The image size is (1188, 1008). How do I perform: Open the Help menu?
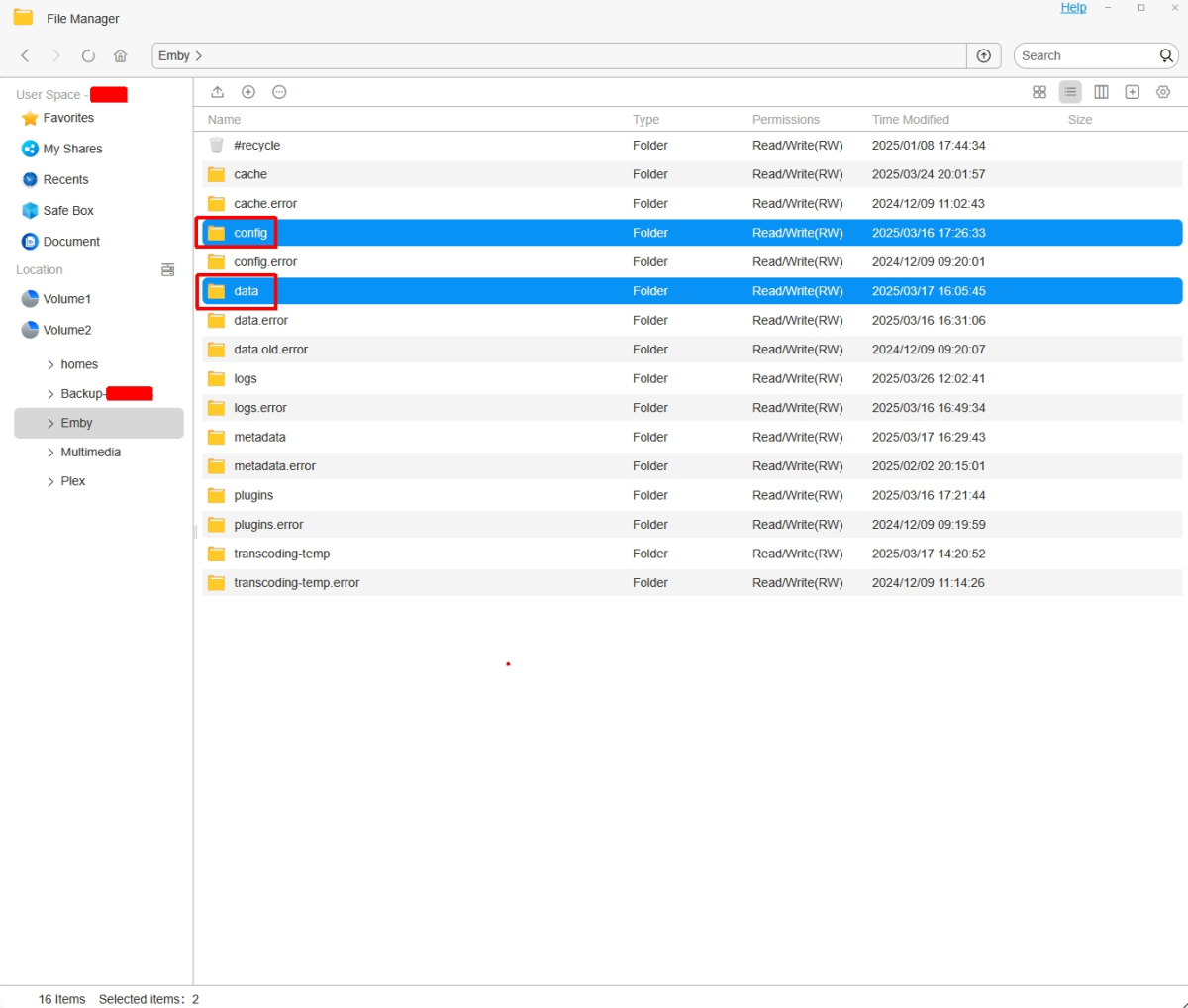click(x=1073, y=7)
